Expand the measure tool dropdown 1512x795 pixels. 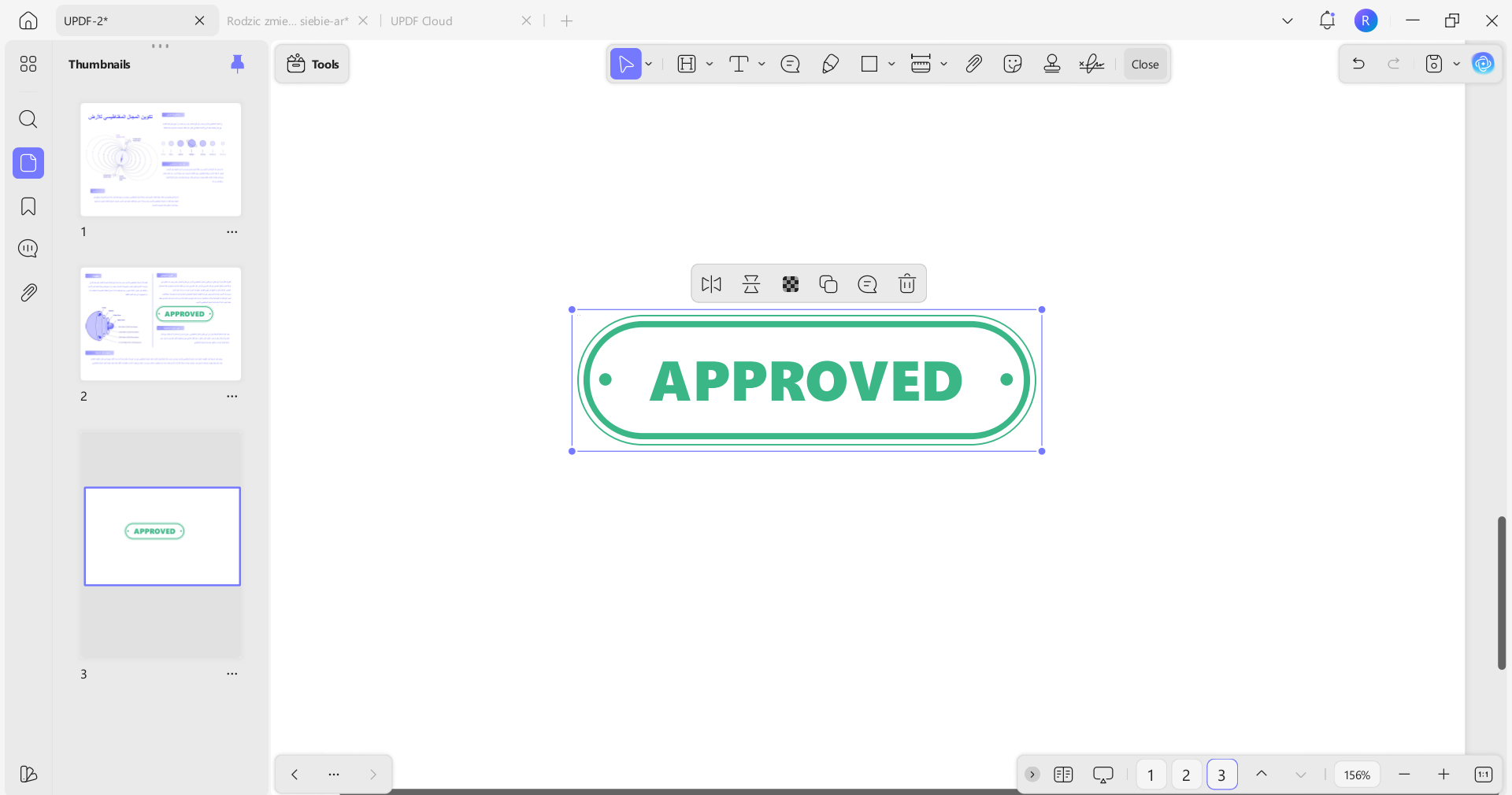[943, 64]
